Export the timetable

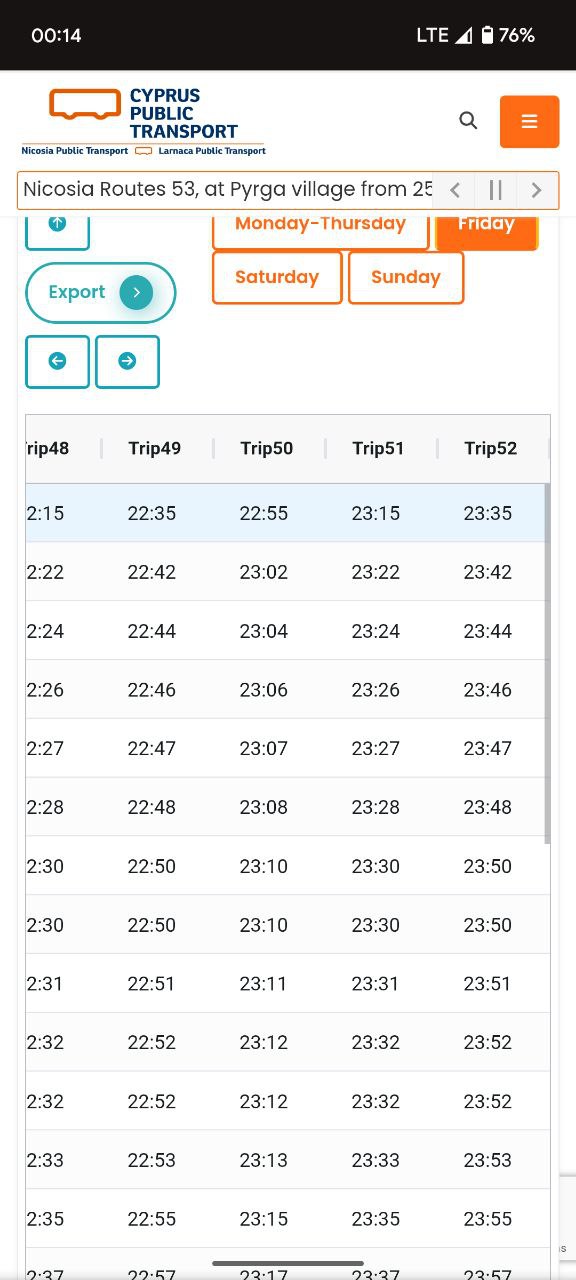(x=100, y=292)
